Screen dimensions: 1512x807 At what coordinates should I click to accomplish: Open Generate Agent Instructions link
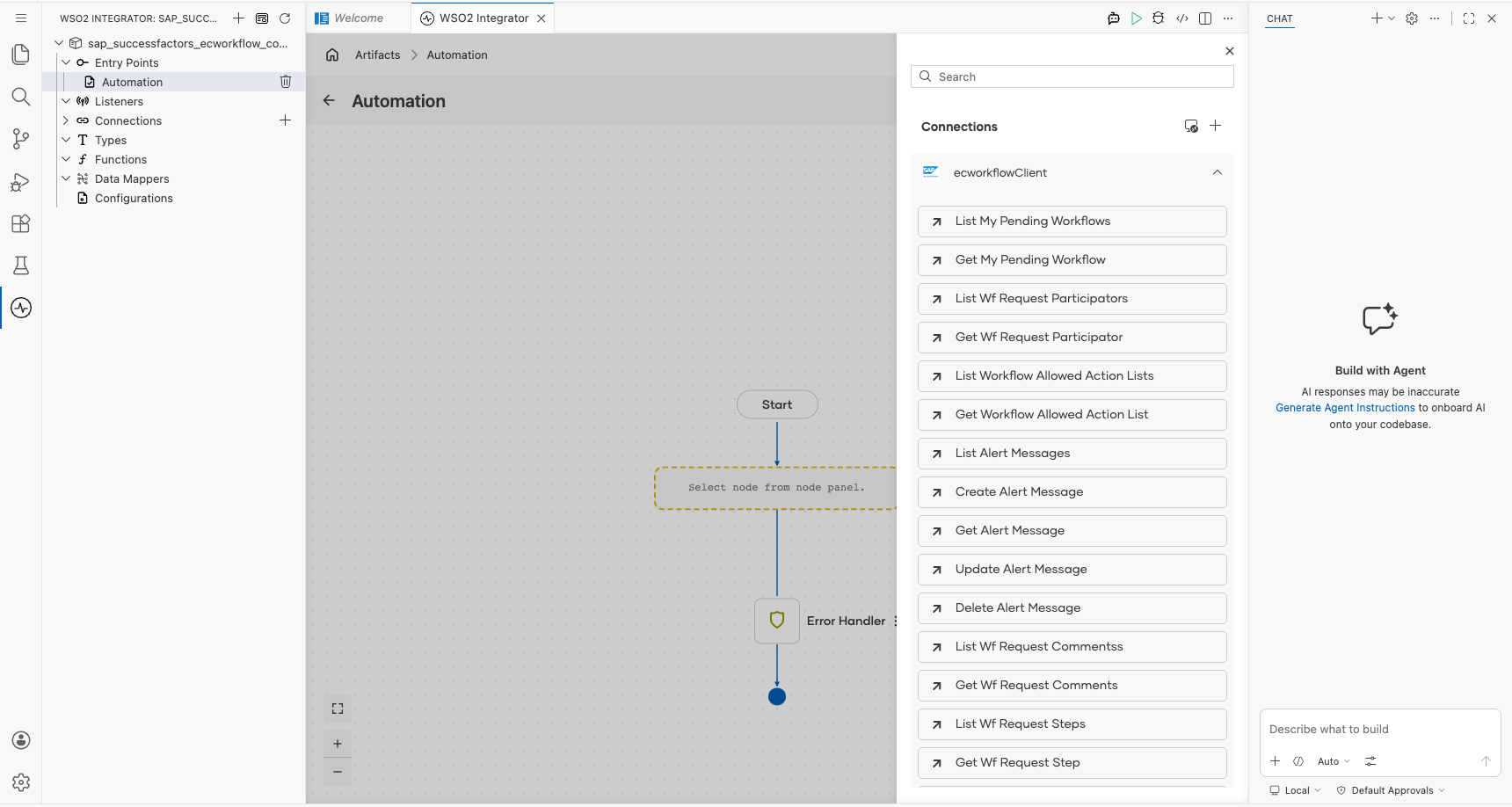coord(1345,408)
